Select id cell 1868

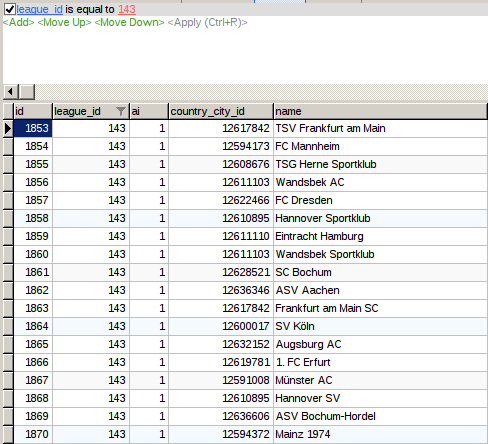(33, 398)
